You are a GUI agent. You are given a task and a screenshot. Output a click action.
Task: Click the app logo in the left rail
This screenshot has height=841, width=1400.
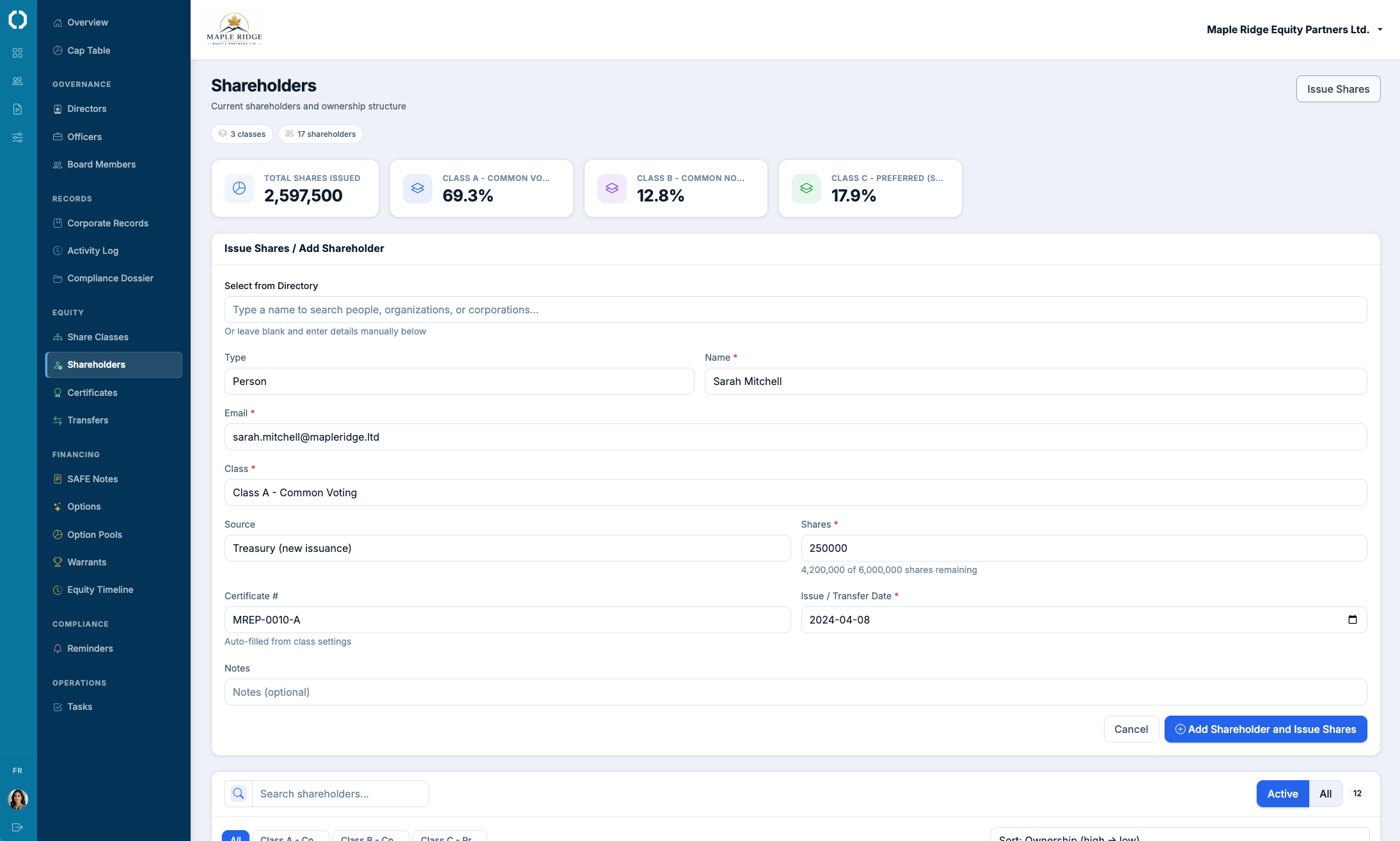18,20
